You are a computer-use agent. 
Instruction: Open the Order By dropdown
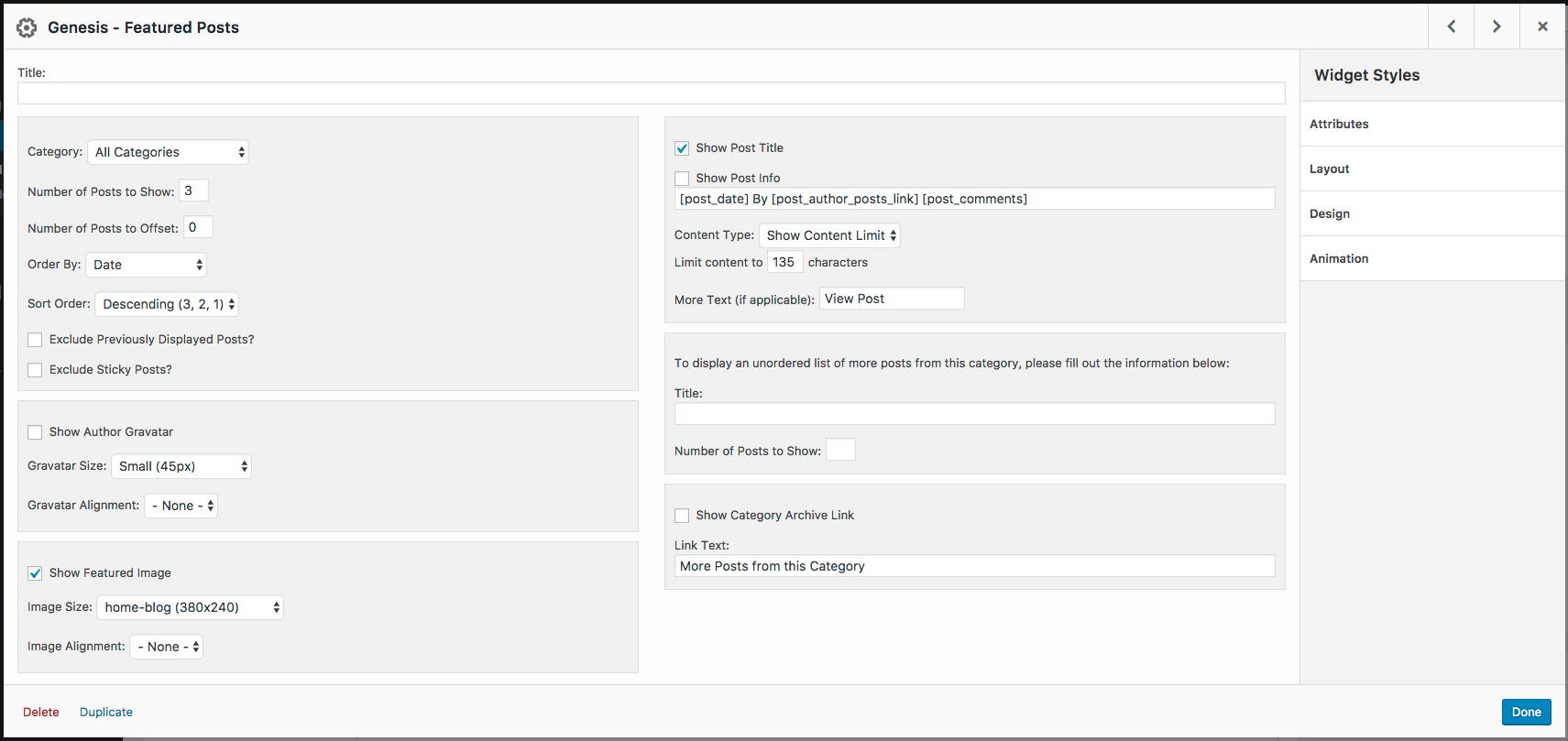[x=147, y=265]
